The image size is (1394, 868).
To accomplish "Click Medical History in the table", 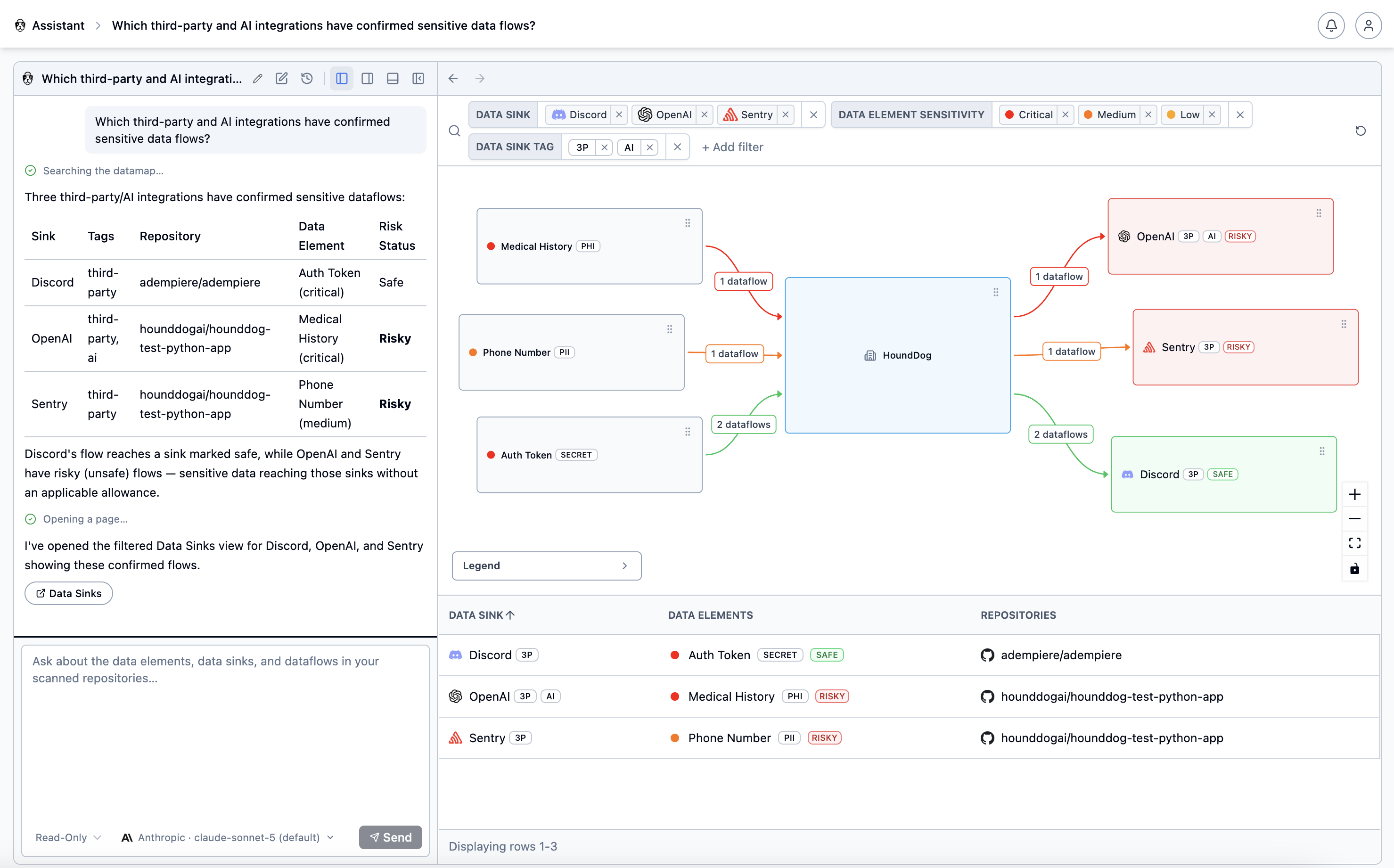I will [731, 696].
